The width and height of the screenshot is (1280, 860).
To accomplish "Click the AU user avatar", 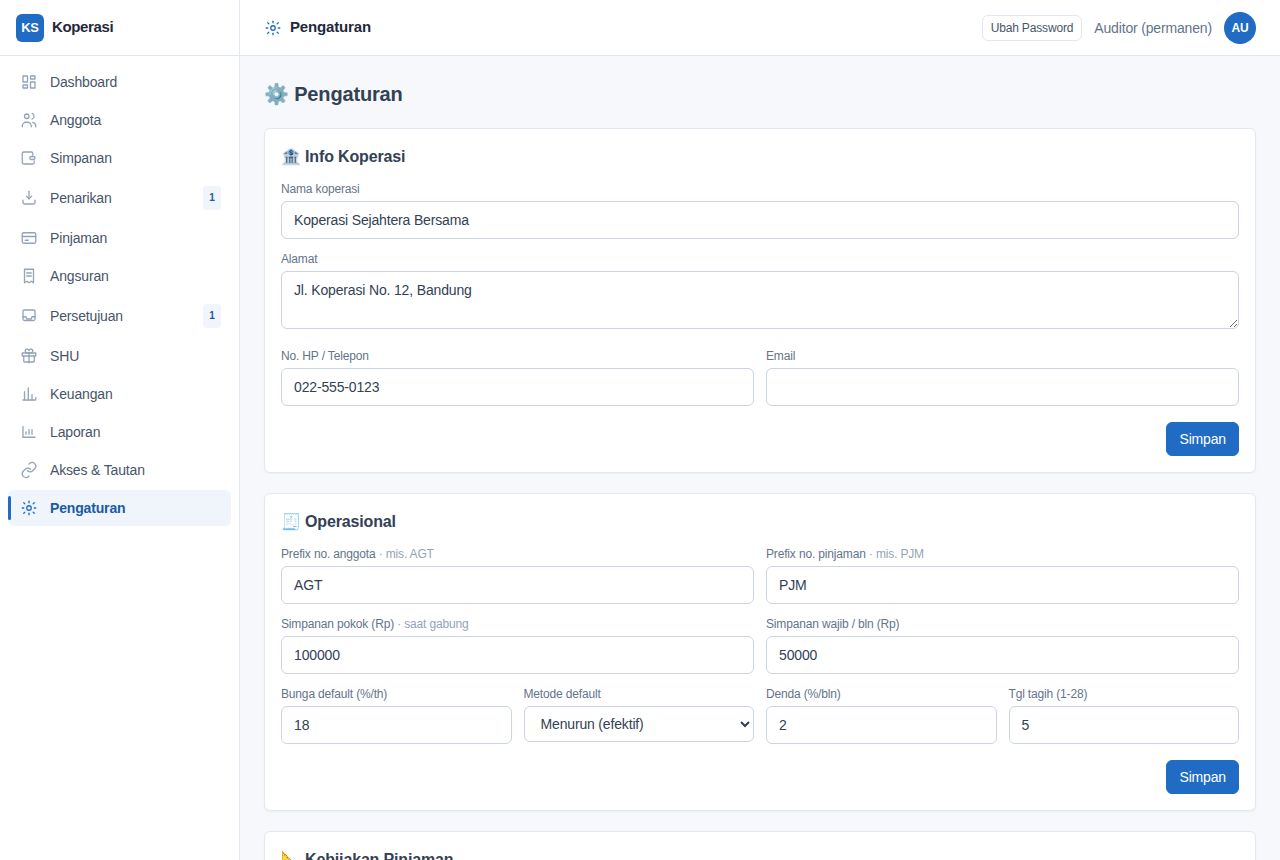I will (1240, 28).
